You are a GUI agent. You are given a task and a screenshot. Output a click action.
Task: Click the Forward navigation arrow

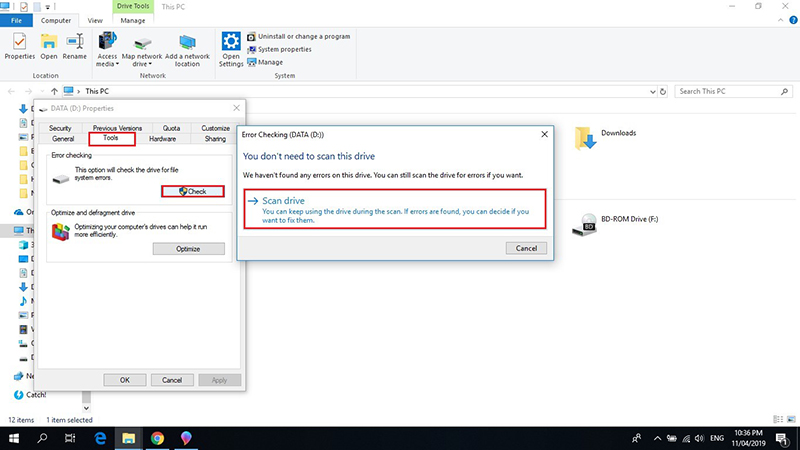point(28,91)
